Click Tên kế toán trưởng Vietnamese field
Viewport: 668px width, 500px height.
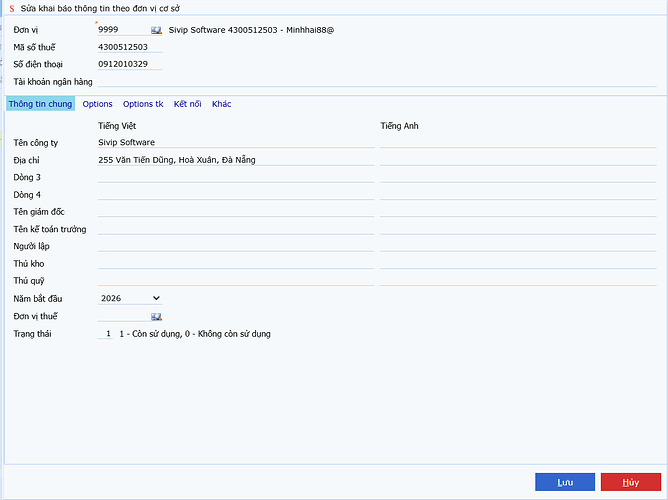(x=236, y=229)
